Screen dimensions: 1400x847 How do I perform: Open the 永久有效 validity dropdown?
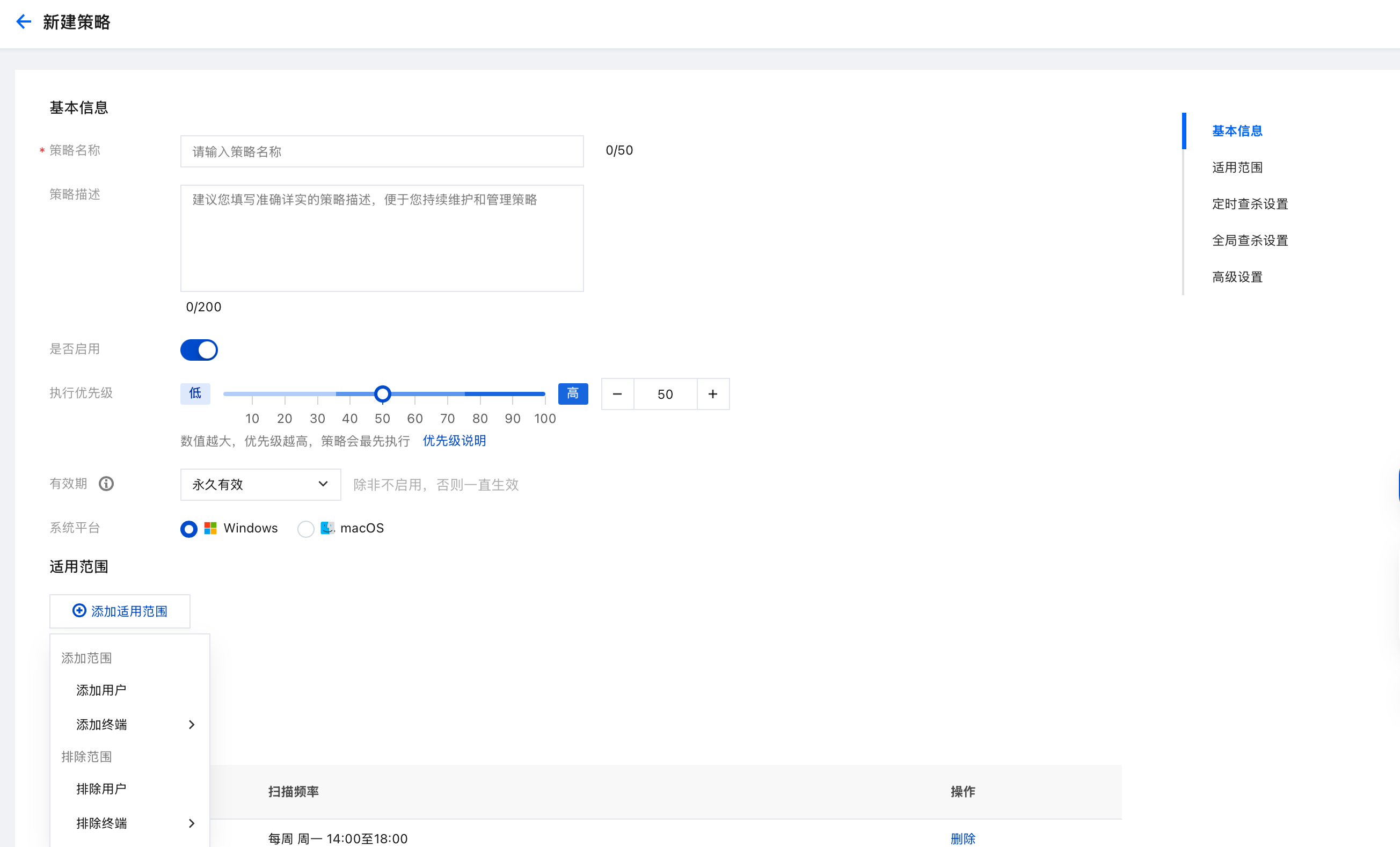[x=260, y=485]
